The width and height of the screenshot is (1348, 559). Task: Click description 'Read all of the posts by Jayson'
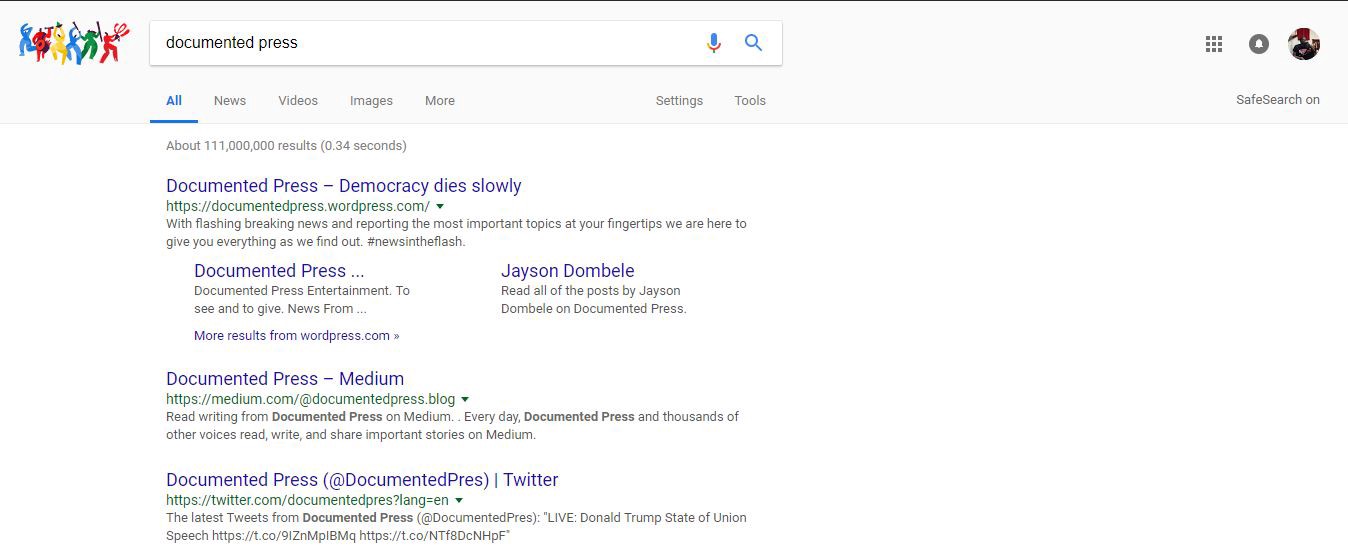(594, 300)
